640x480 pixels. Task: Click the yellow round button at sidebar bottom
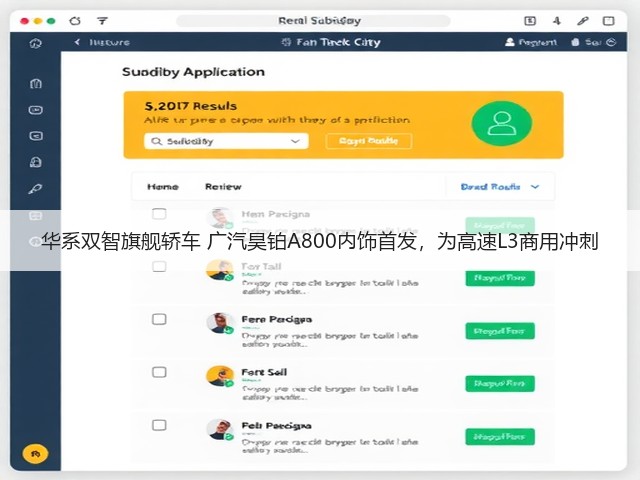[x=35, y=453]
